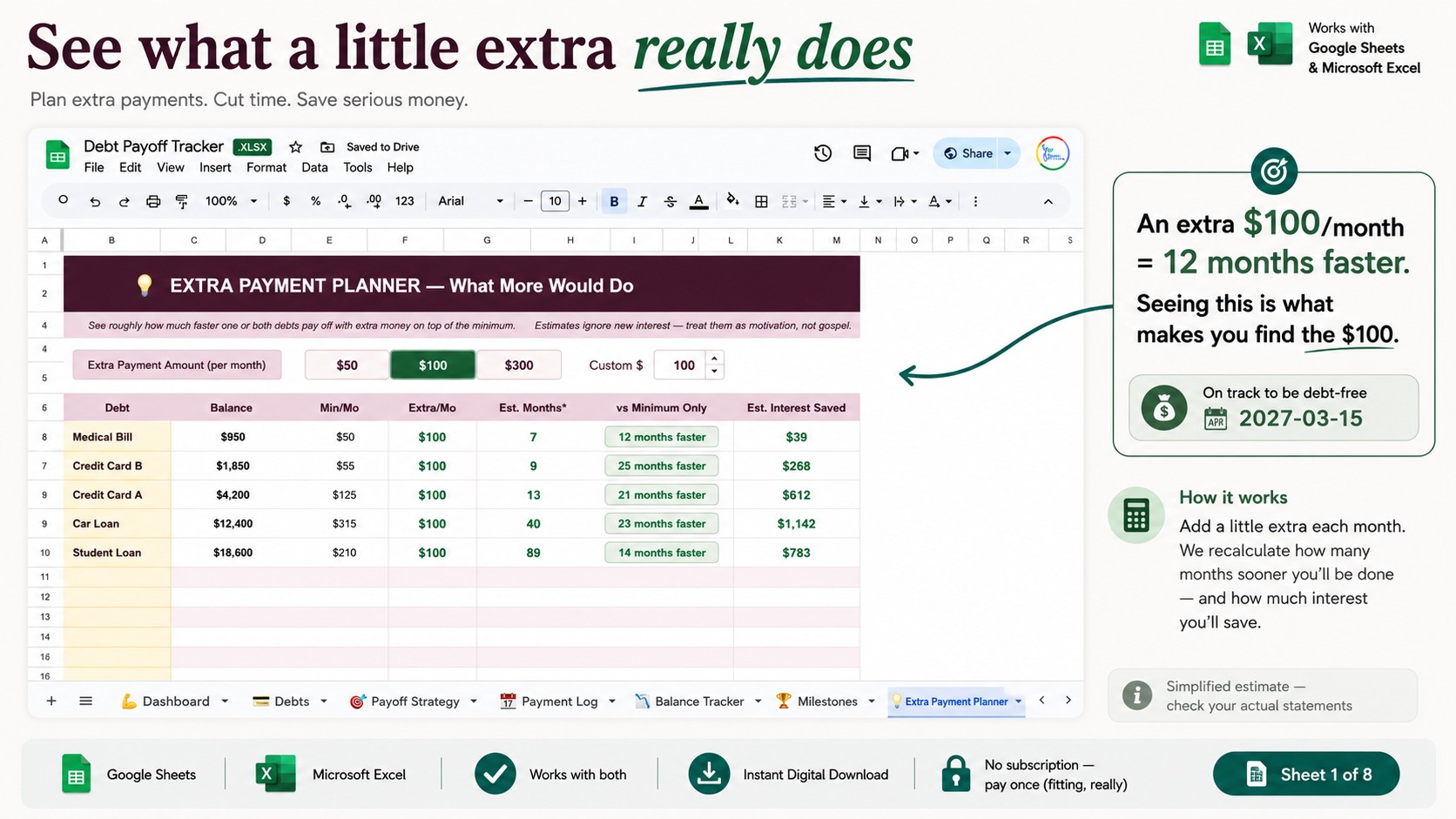Viewport: 1456px width, 819px height.
Task: Open horizontal align dropdown
Action: pos(834,201)
